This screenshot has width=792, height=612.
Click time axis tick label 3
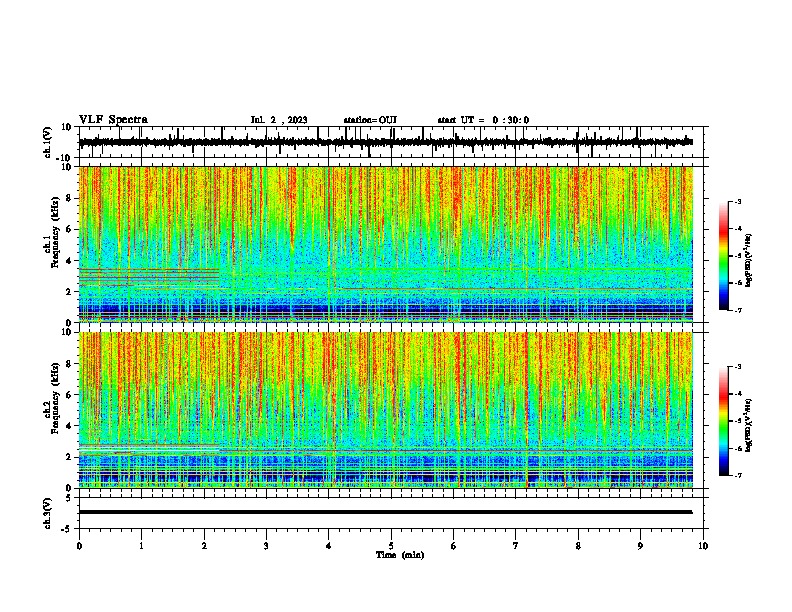266,546
